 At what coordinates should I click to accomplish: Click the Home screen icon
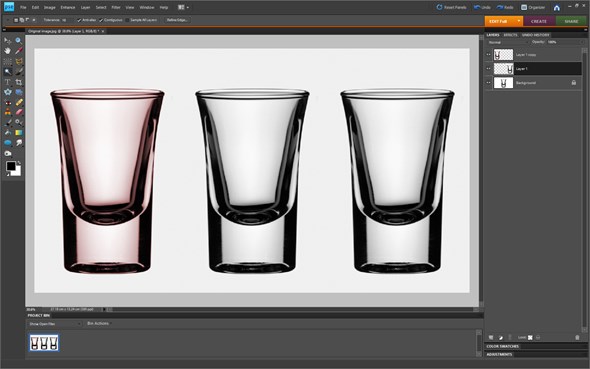pos(557,8)
